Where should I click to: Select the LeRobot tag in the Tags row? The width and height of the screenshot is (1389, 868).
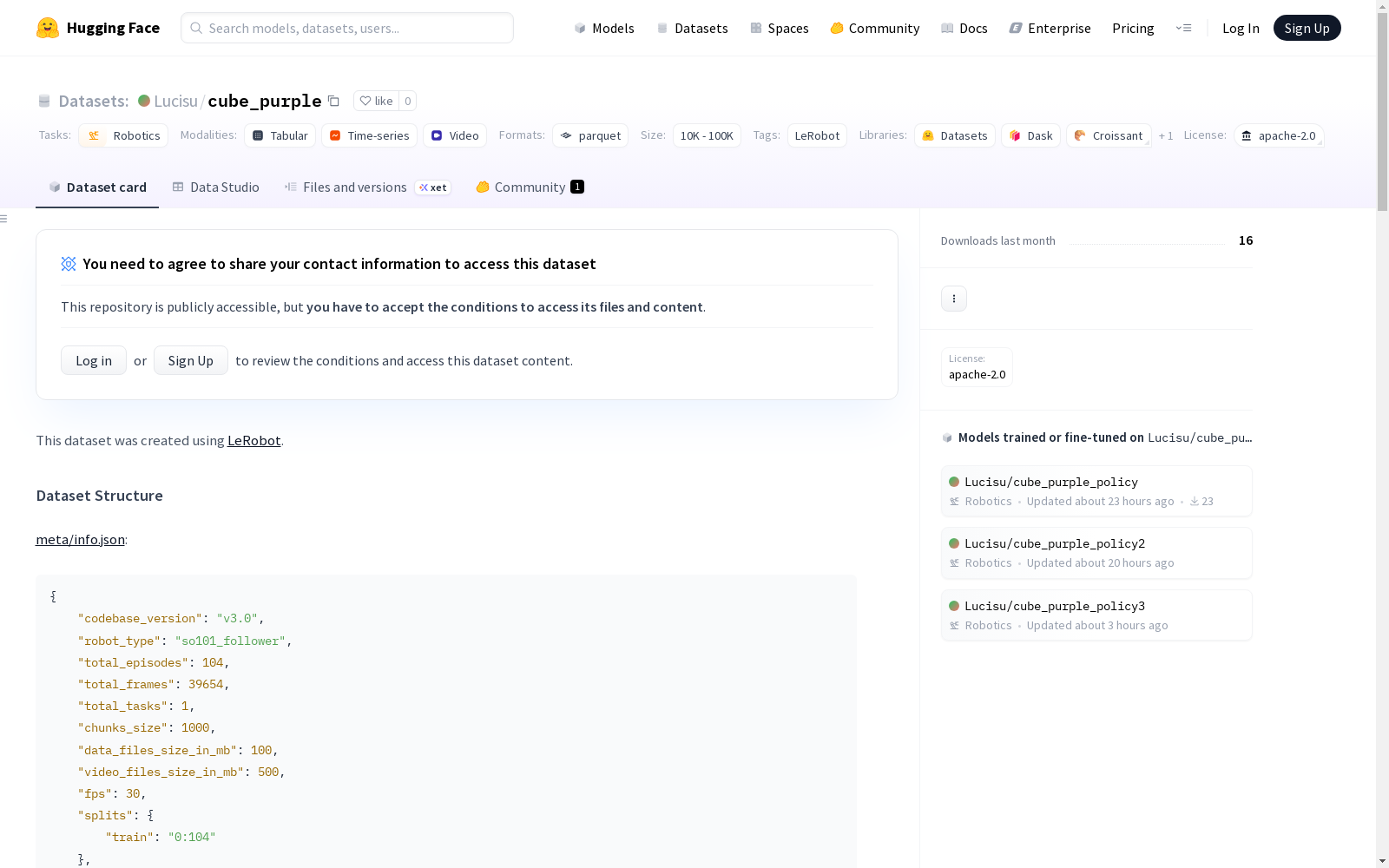coord(817,135)
